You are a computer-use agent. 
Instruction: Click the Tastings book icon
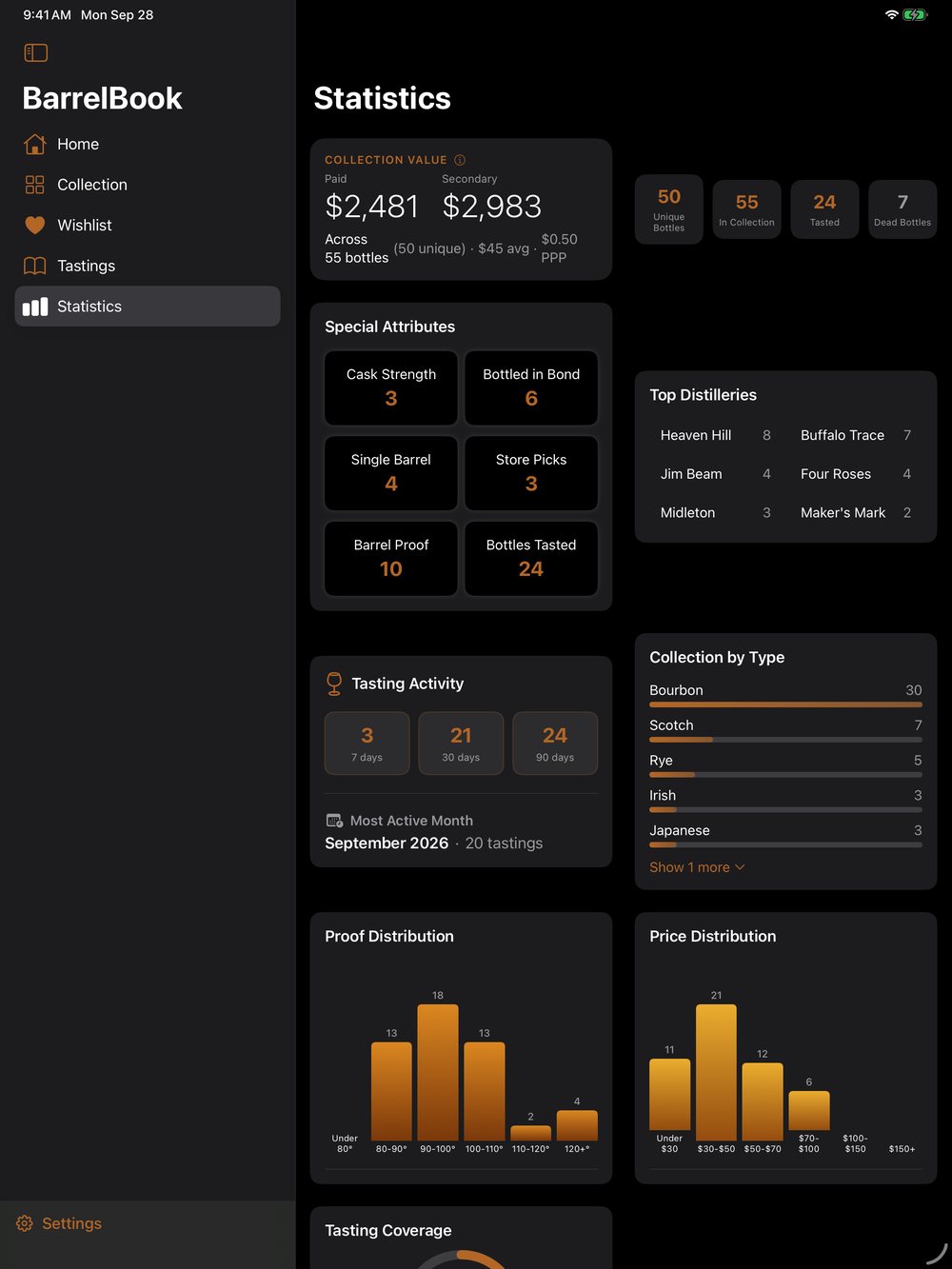pyautogui.click(x=34, y=266)
